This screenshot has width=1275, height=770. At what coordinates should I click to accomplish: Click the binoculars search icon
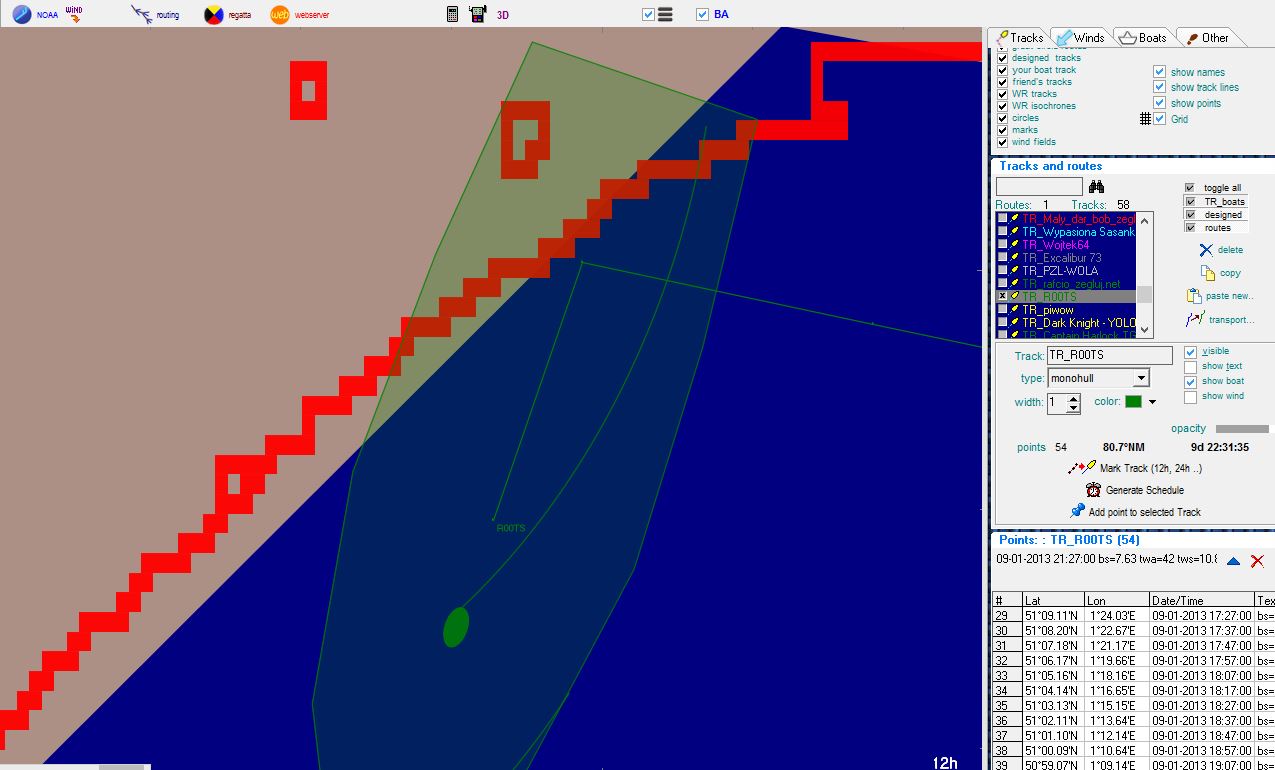[x=1096, y=187]
